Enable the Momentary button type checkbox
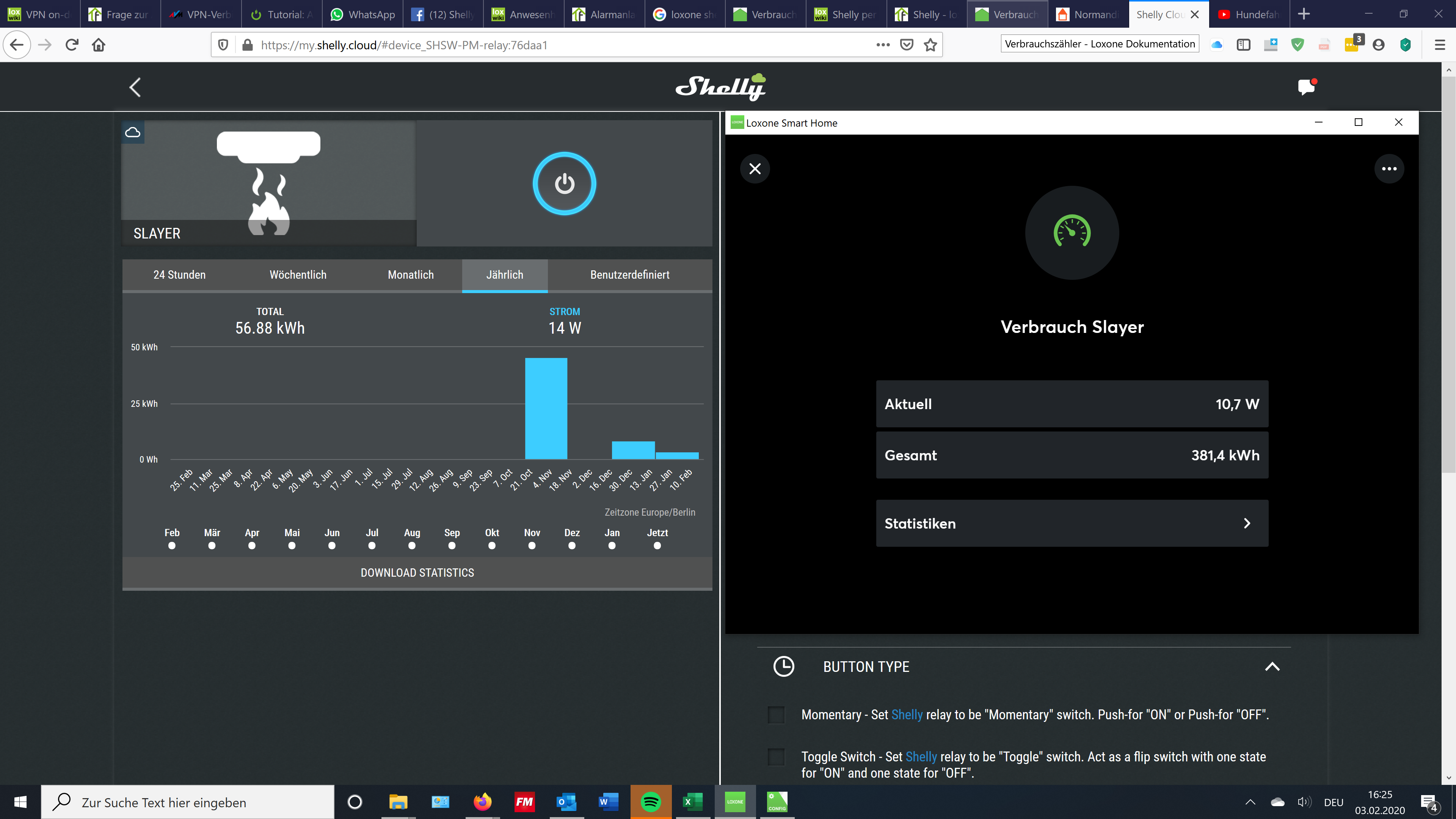The width and height of the screenshot is (1456, 819). (776, 715)
